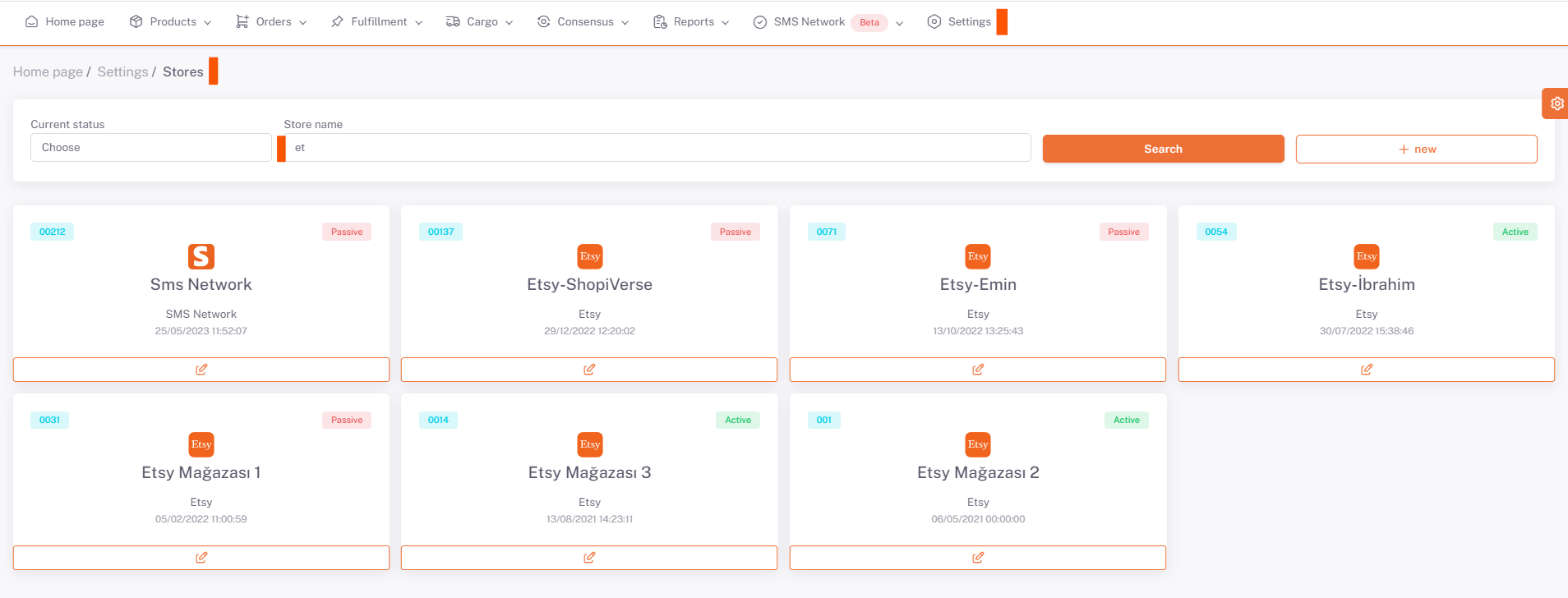
Task: Click the Cargo truck icon
Action: point(453,22)
